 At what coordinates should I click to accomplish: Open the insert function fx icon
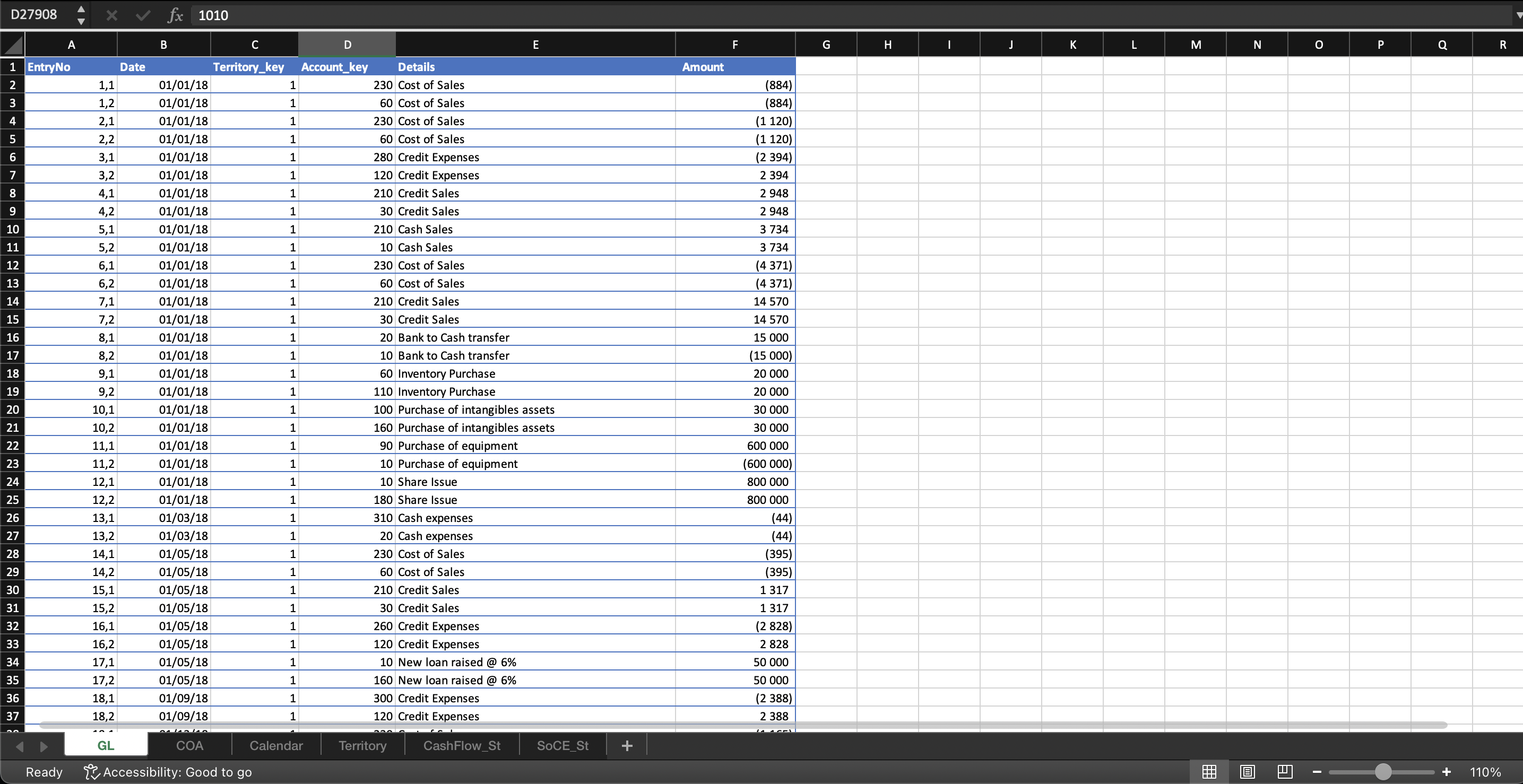(x=175, y=15)
